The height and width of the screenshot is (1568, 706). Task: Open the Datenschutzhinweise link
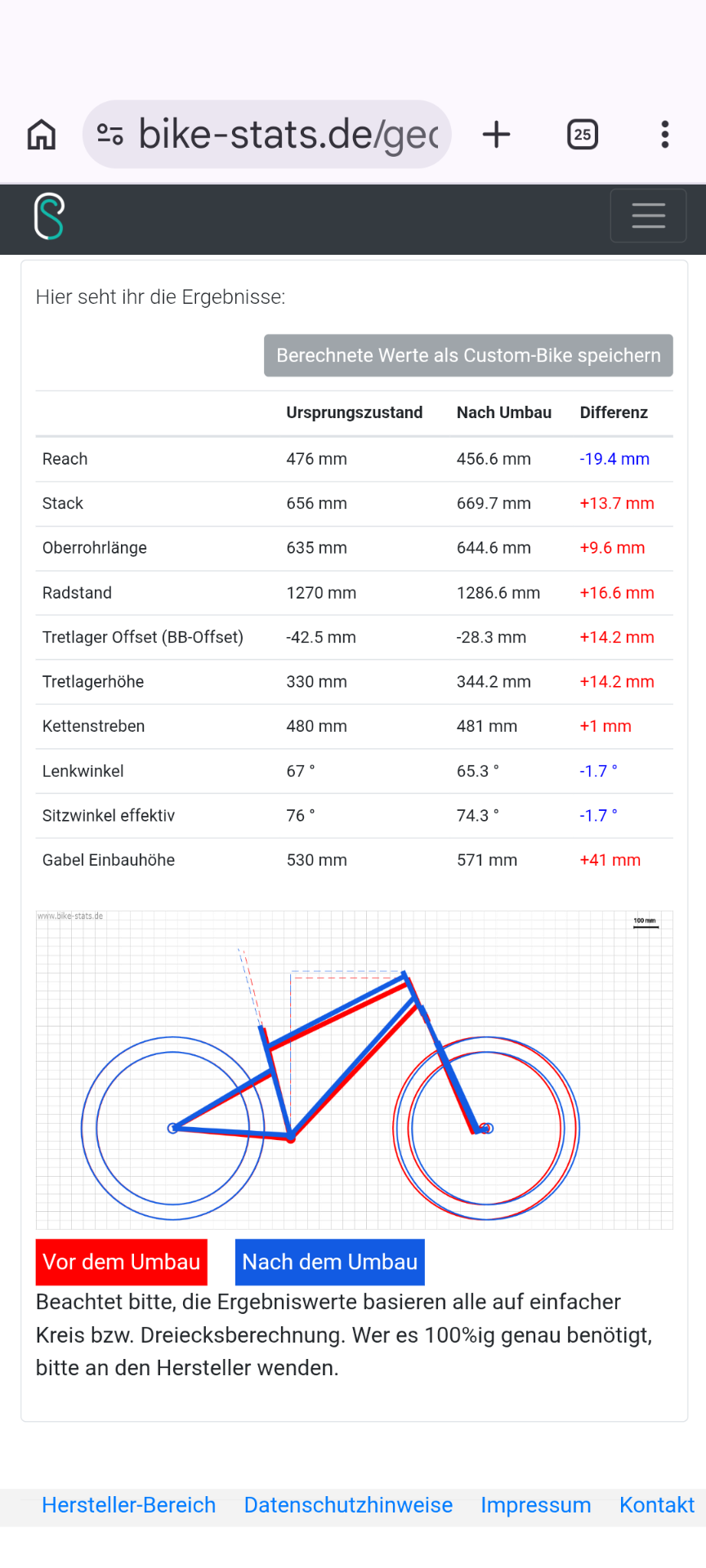[348, 1505]
